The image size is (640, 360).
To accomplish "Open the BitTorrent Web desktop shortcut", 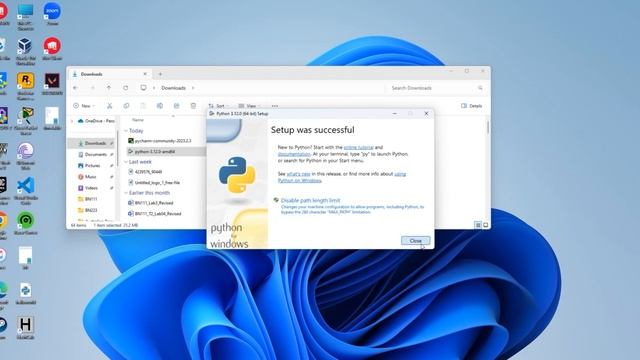I will tap(25, 156).
